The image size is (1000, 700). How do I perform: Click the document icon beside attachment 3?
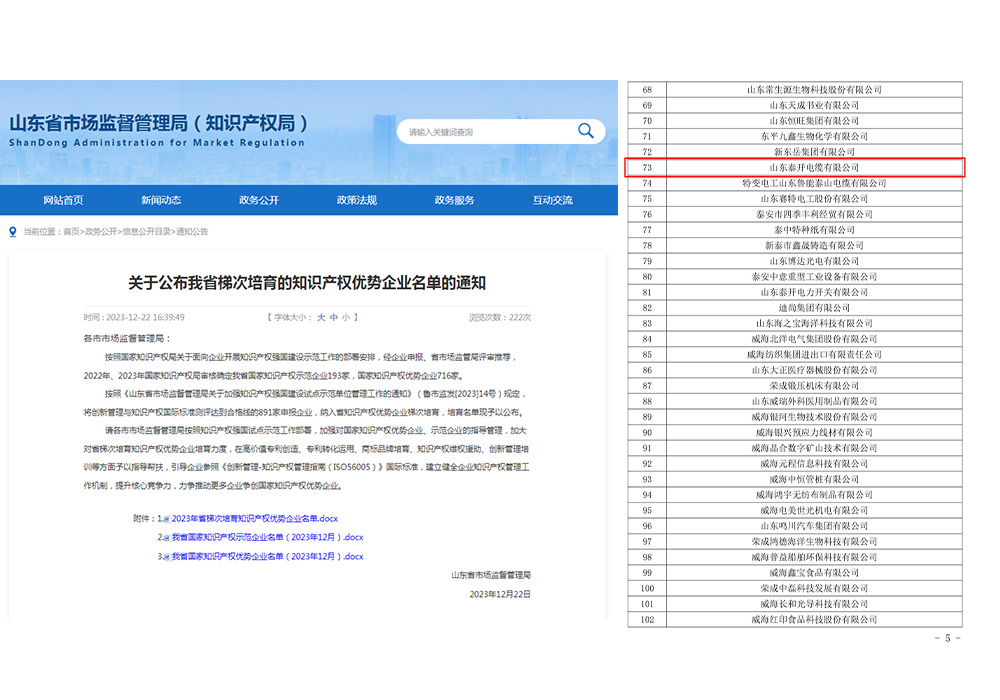[x=168, y=557]
